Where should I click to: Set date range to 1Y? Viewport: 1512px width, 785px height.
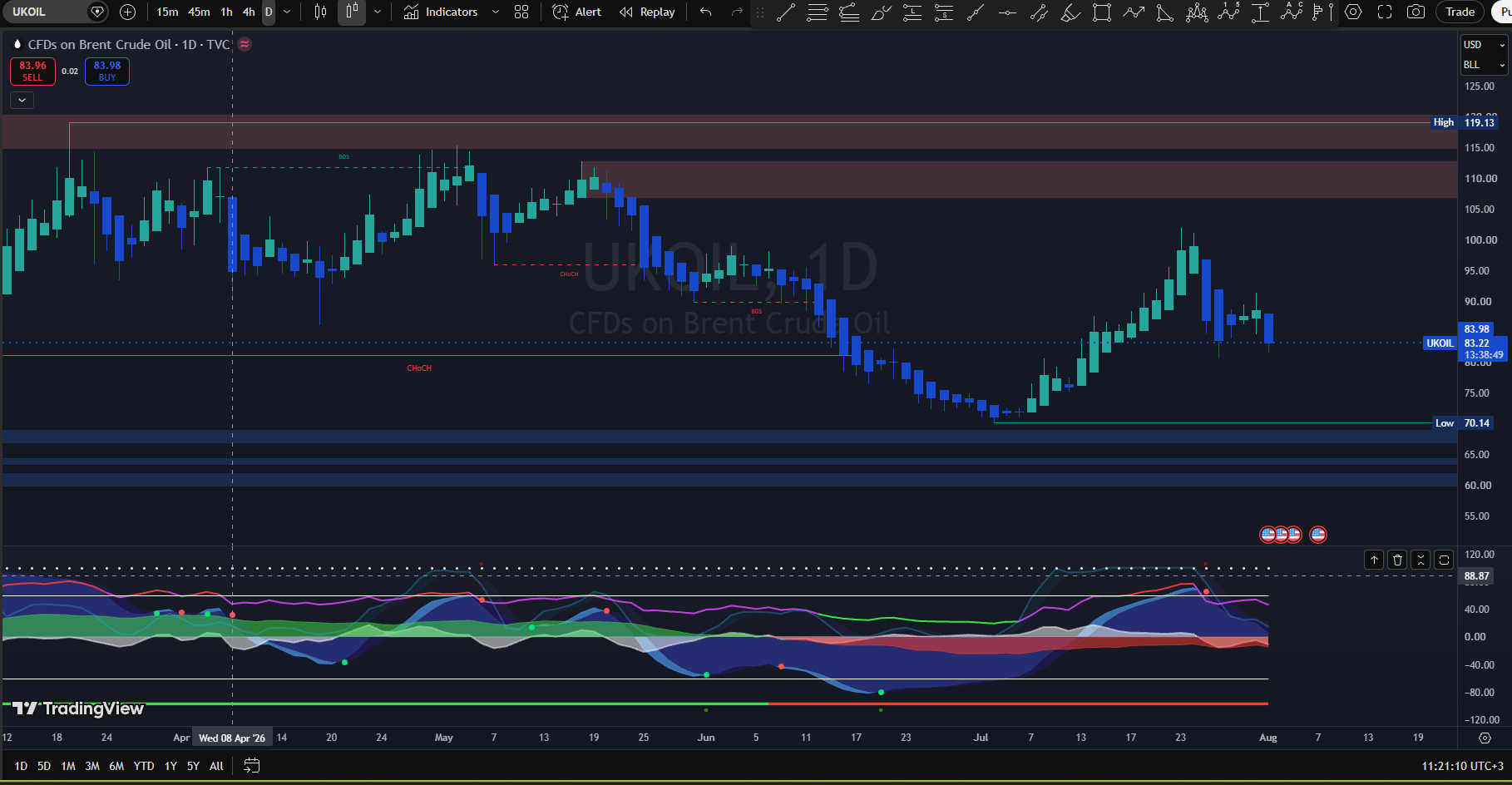170,766
